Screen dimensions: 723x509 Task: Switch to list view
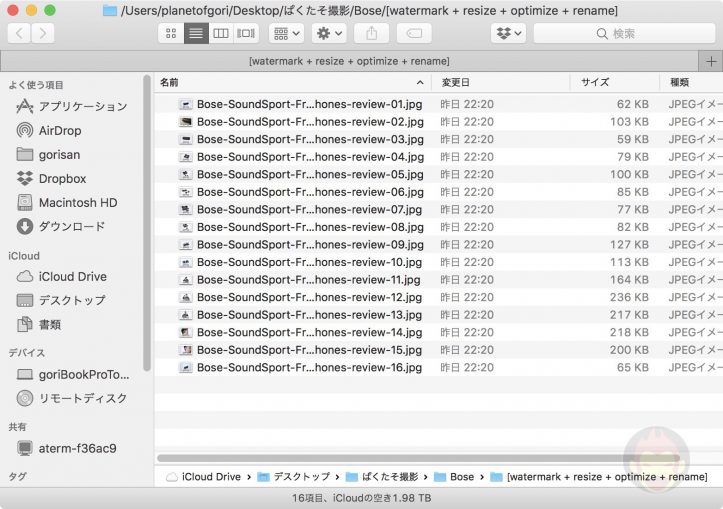(x=196, y=33)
